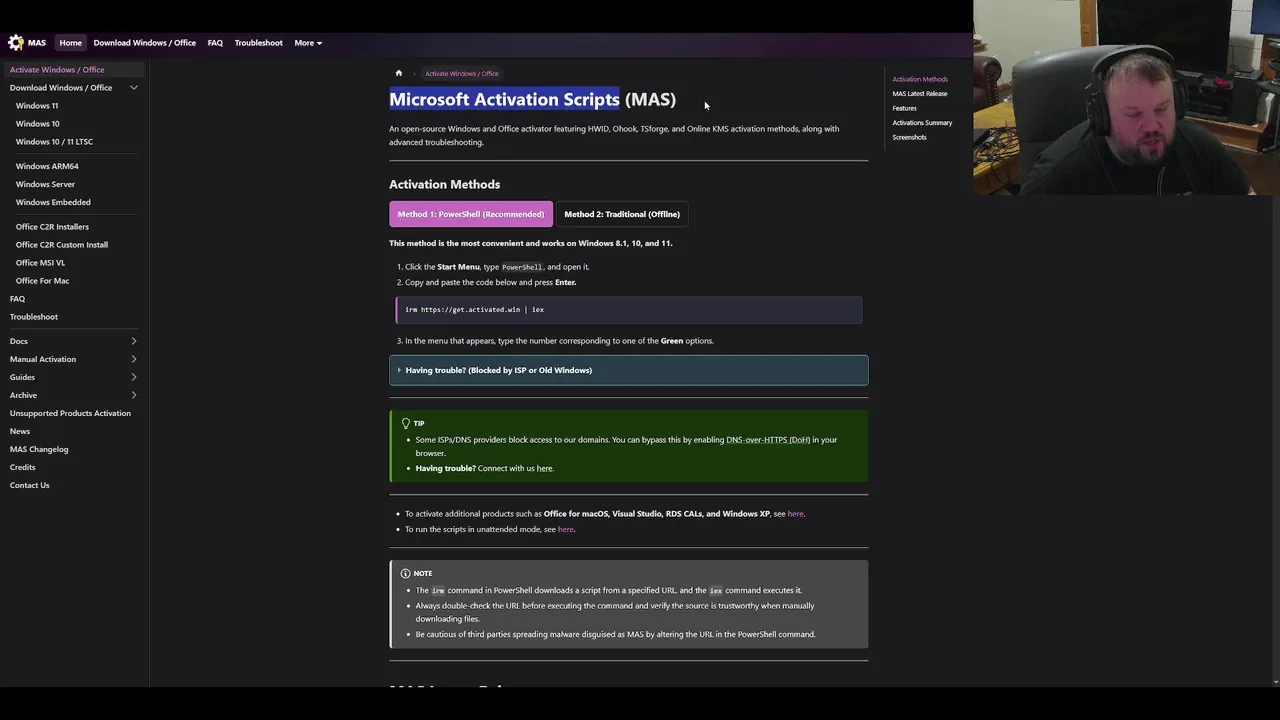Viewport: 1280px width, 720px height.
Task: Open the Office C2R Installers link
Action: 52,227
